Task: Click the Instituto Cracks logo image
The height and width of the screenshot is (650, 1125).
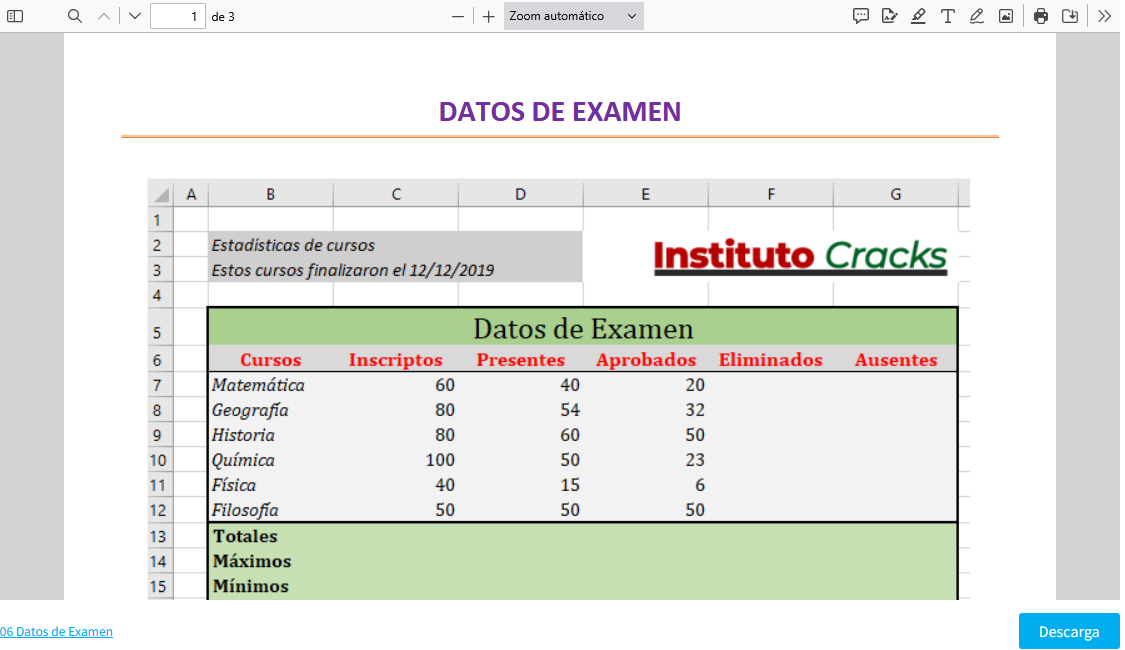Action: [800, 256]
